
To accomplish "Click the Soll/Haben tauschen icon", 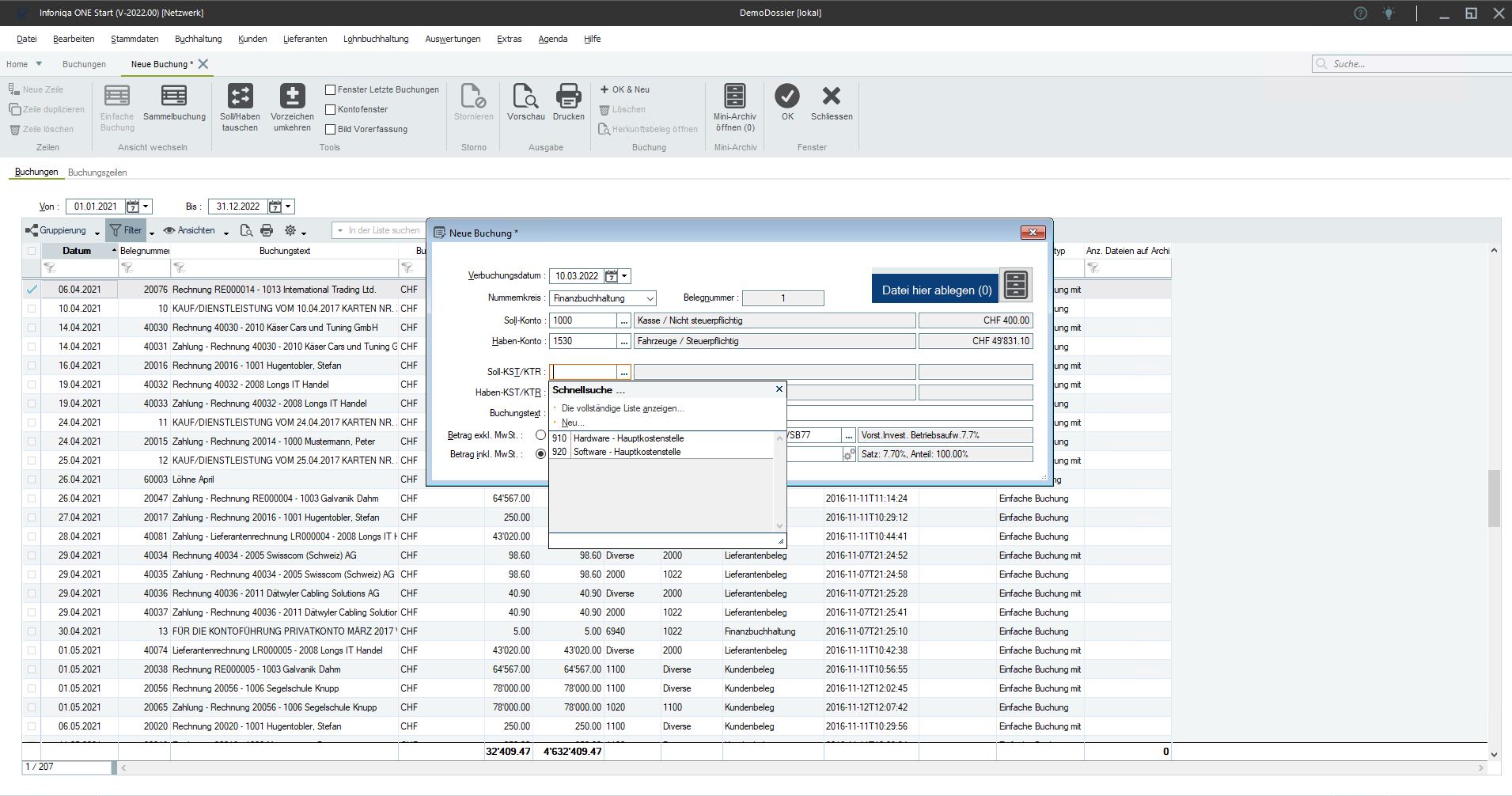I will point(240,97).
